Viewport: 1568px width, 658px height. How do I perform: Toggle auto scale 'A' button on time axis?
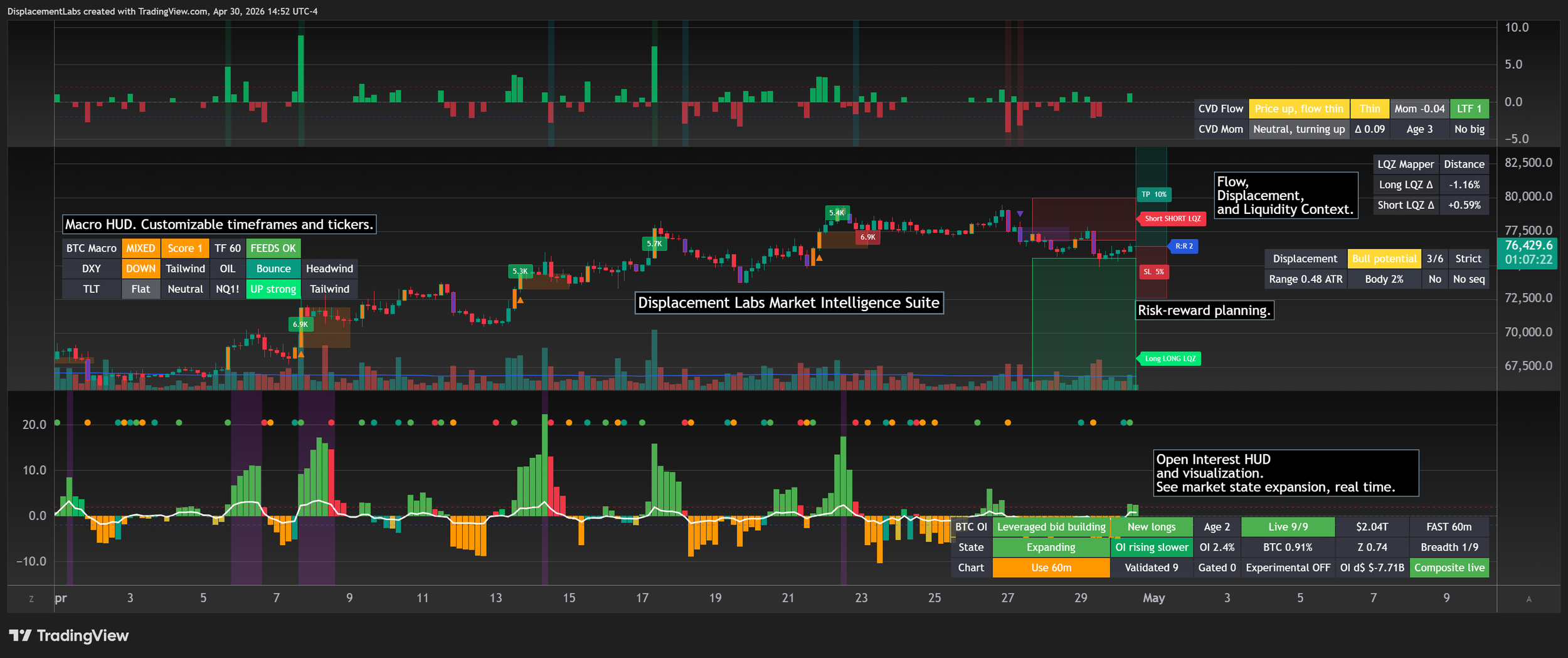tap(1528, 599)
